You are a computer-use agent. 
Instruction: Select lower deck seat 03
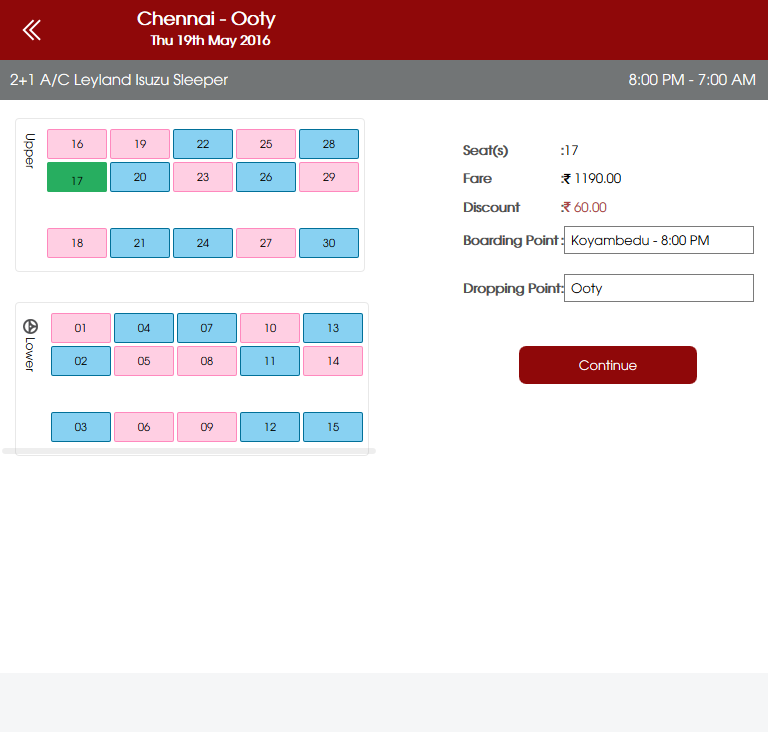tap(81, 427)
